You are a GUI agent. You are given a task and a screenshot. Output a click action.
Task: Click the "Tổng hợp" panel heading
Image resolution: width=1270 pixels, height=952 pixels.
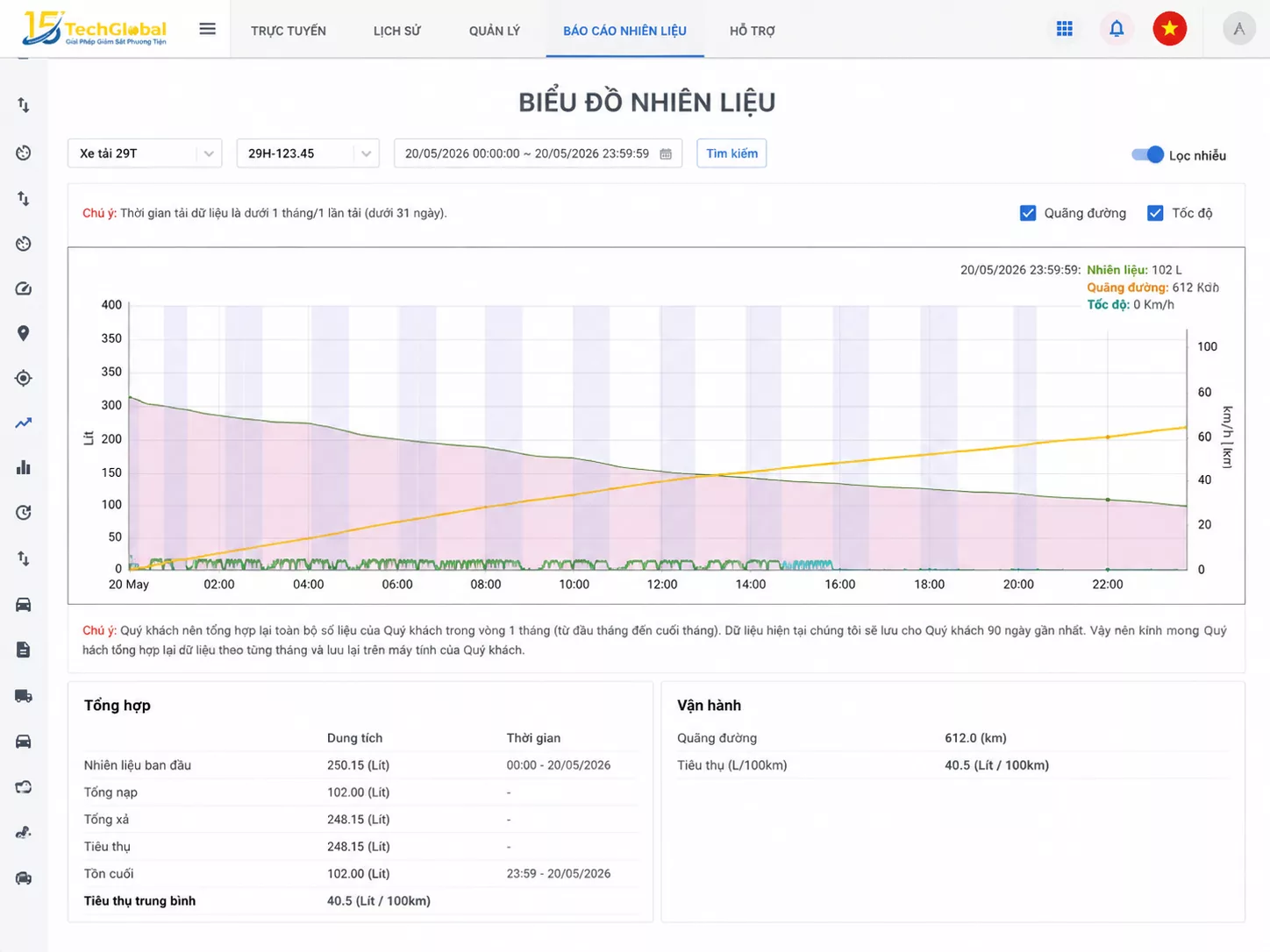(118, 706)
